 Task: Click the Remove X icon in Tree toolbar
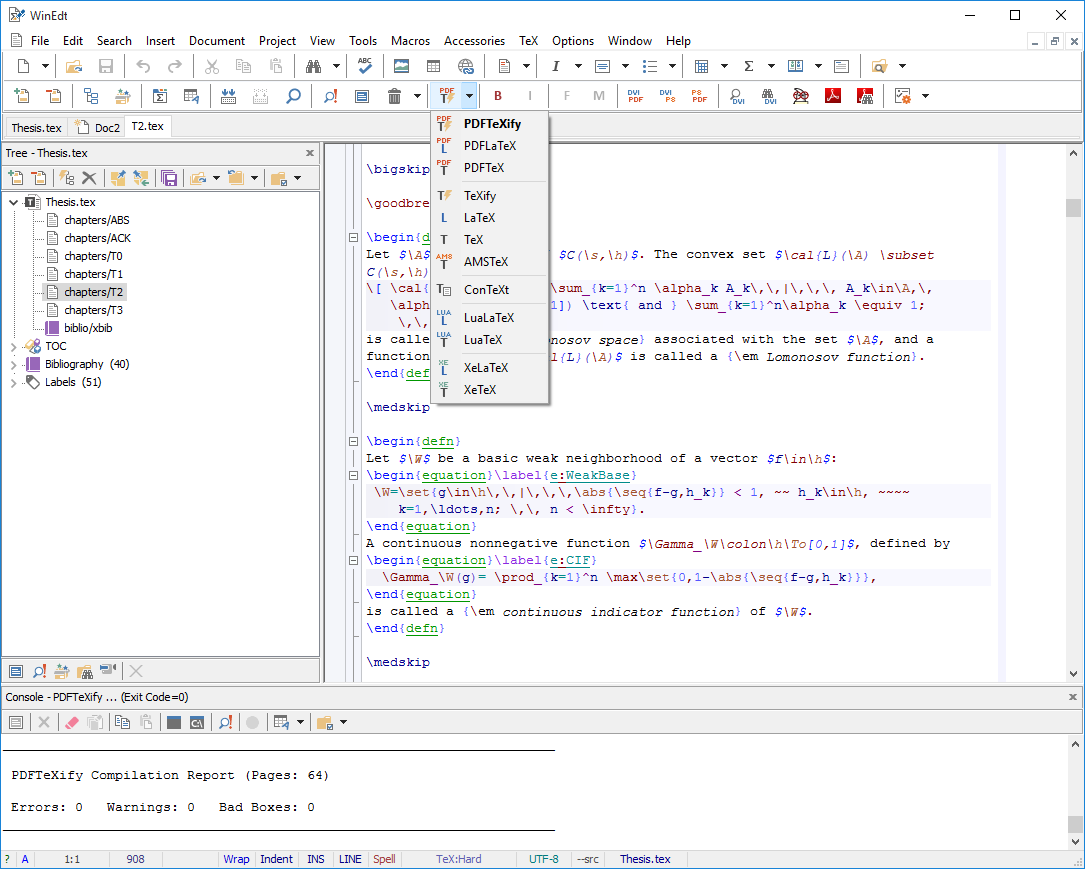pos(89,178)
